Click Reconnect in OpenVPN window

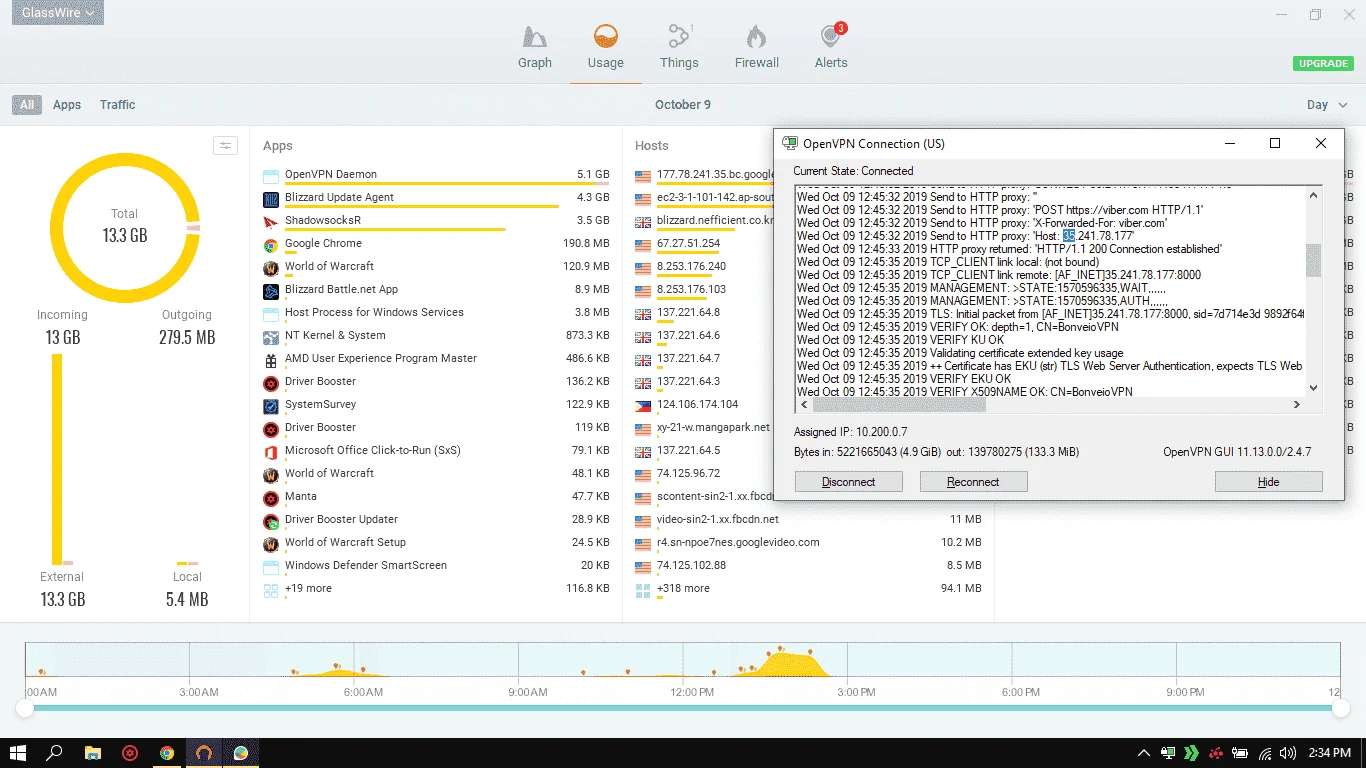tap(973, 482)
